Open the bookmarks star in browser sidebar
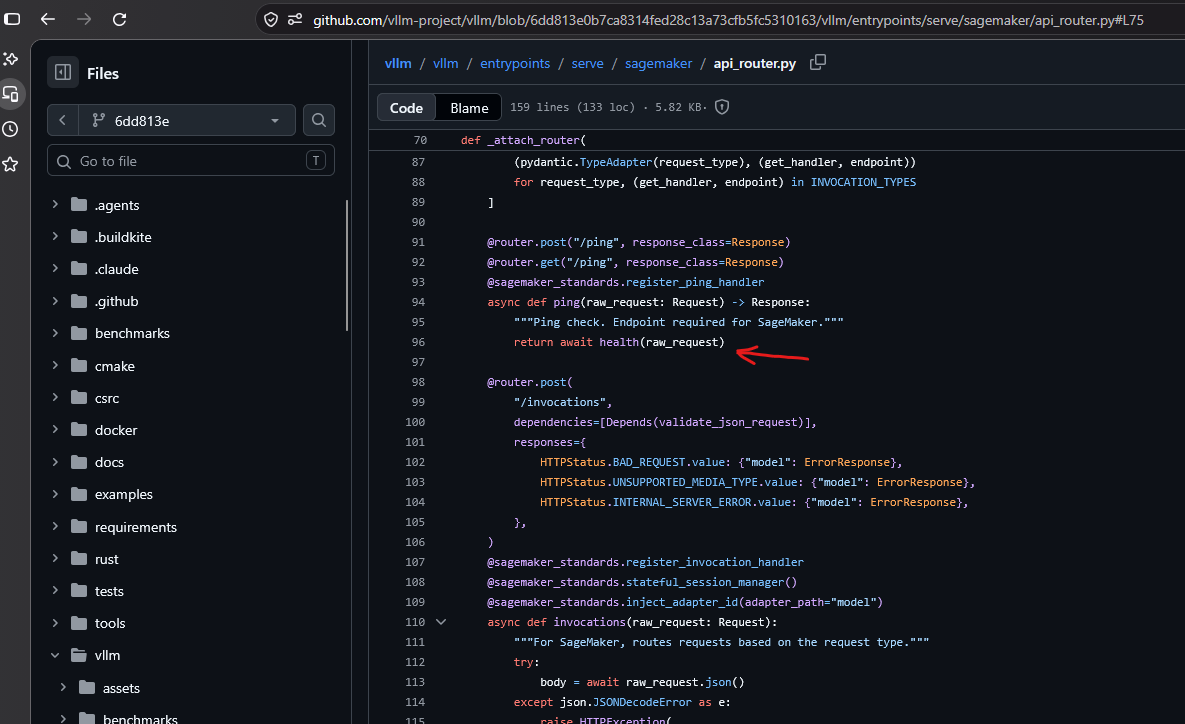 click(x=11, y=164)
